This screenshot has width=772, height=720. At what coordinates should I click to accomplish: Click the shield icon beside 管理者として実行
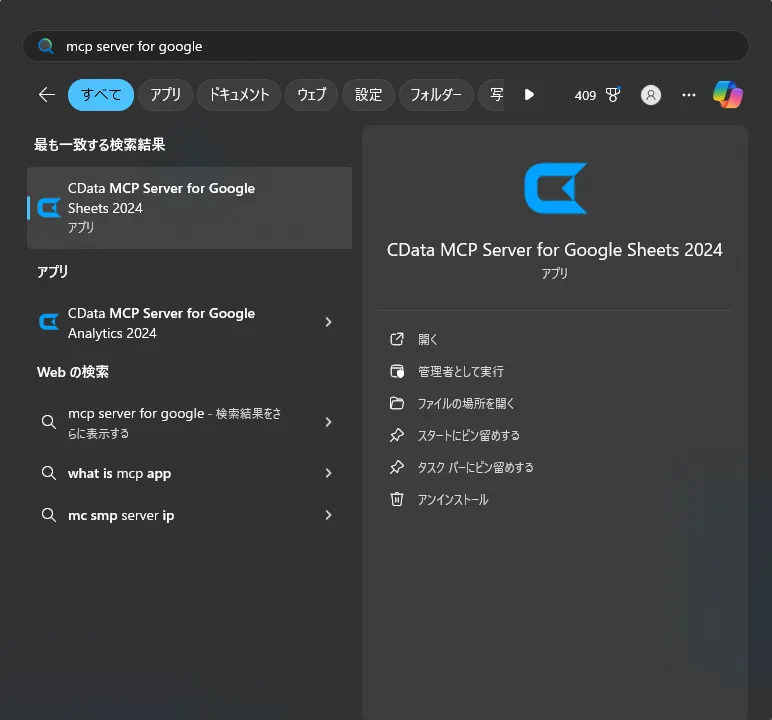tap(397, 371)
